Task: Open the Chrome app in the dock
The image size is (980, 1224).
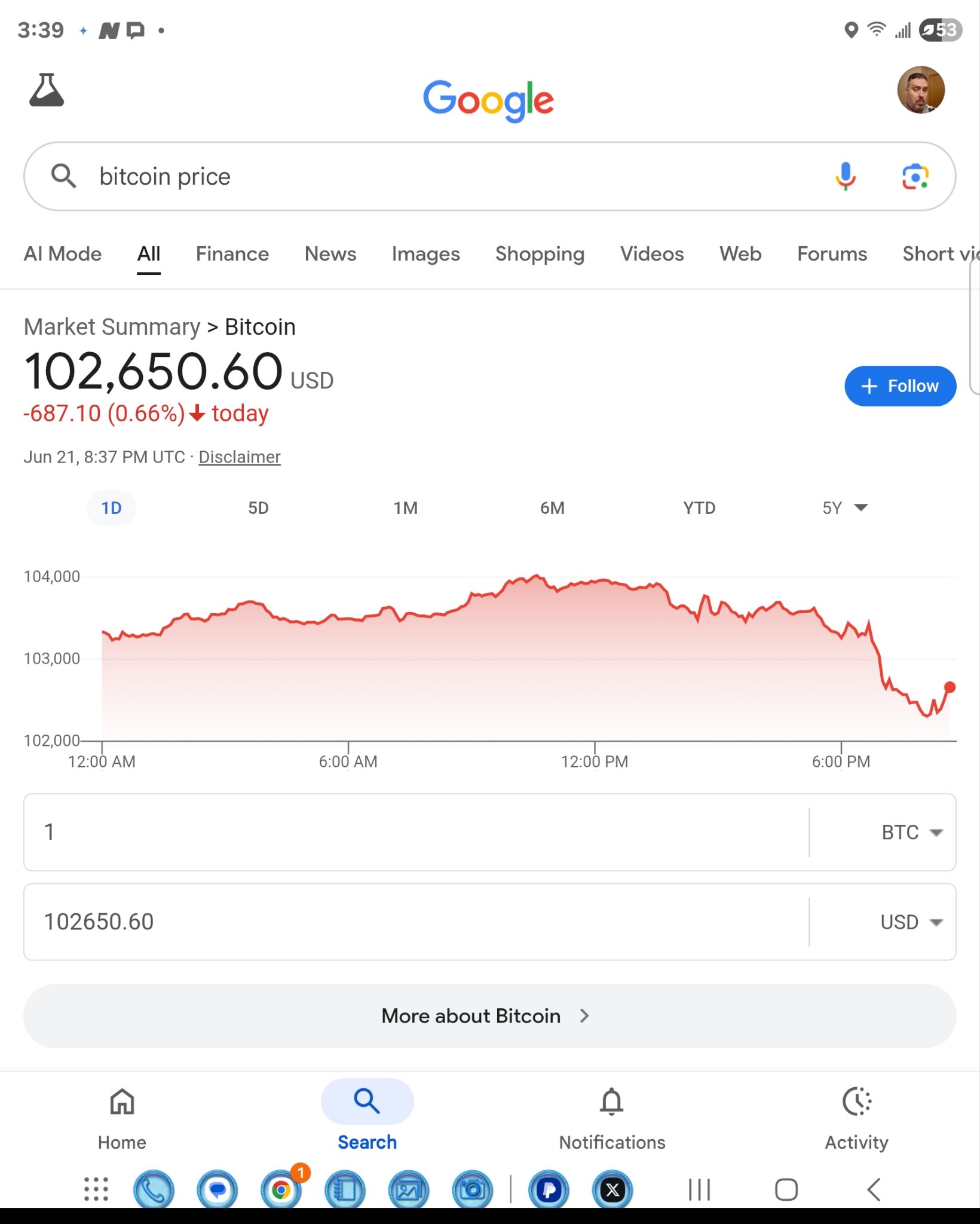Action: tap(281, 1189)
